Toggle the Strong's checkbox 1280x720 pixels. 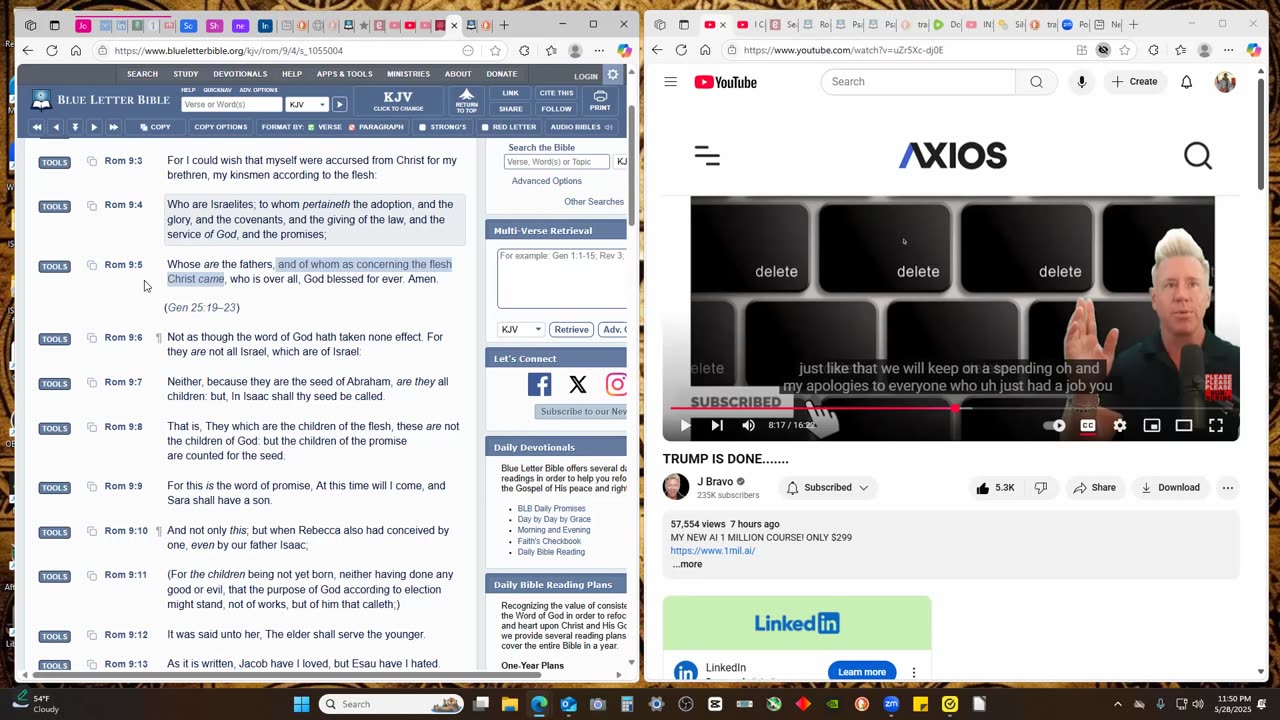[x=422, y=127]
